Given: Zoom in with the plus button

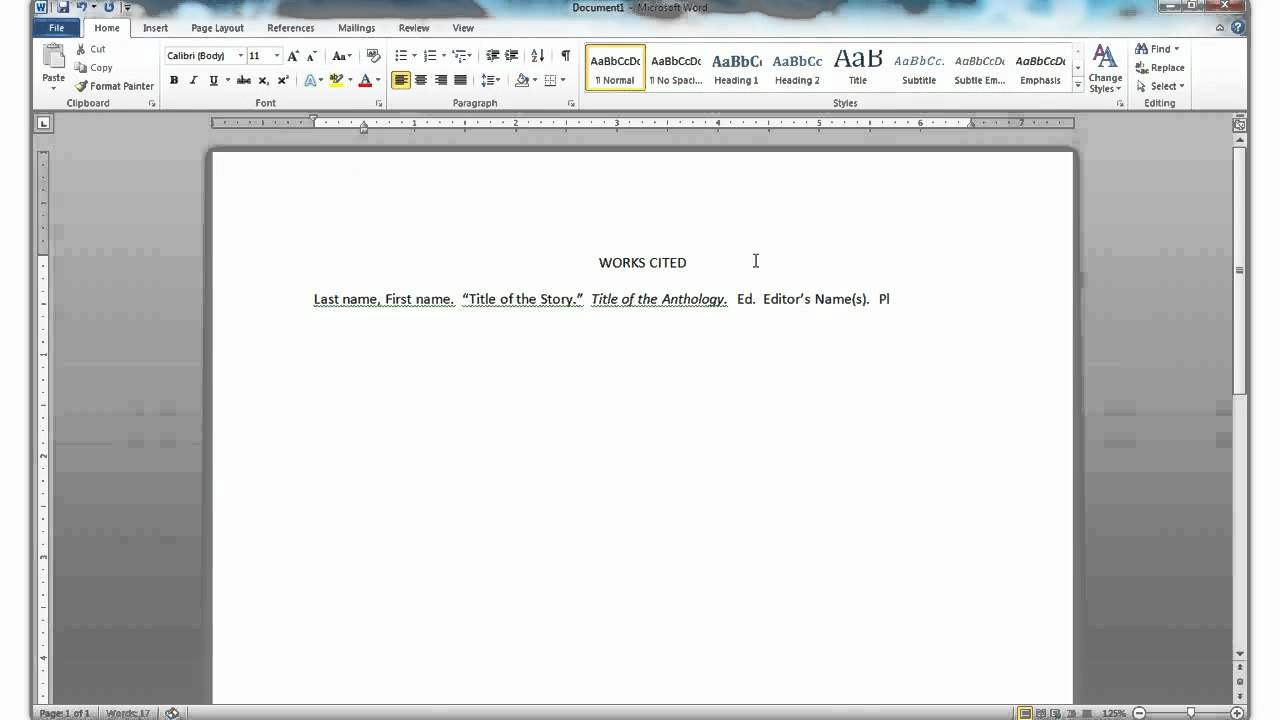Looking at the screenshot, I should 1237,713.
